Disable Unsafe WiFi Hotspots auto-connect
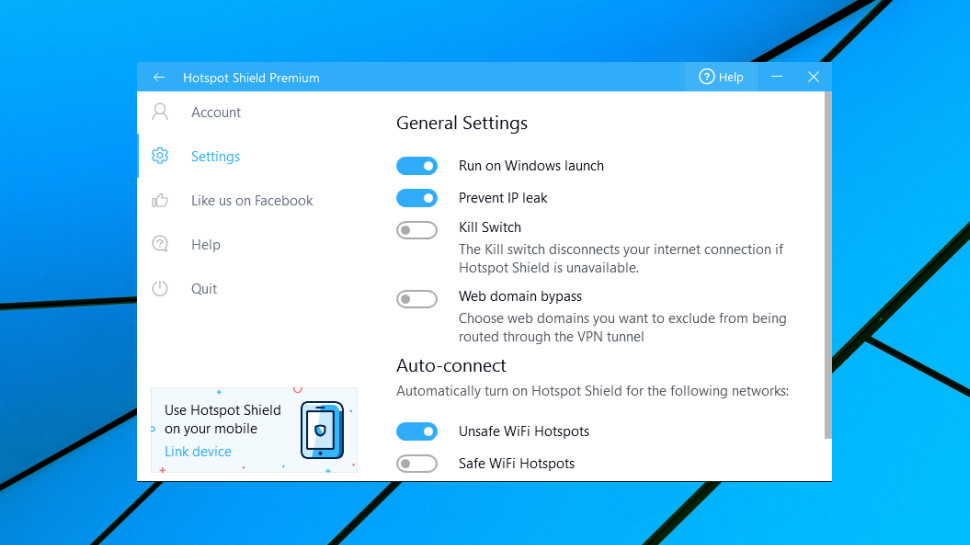This screenshot has width=970, height=545. click(417, 431)
